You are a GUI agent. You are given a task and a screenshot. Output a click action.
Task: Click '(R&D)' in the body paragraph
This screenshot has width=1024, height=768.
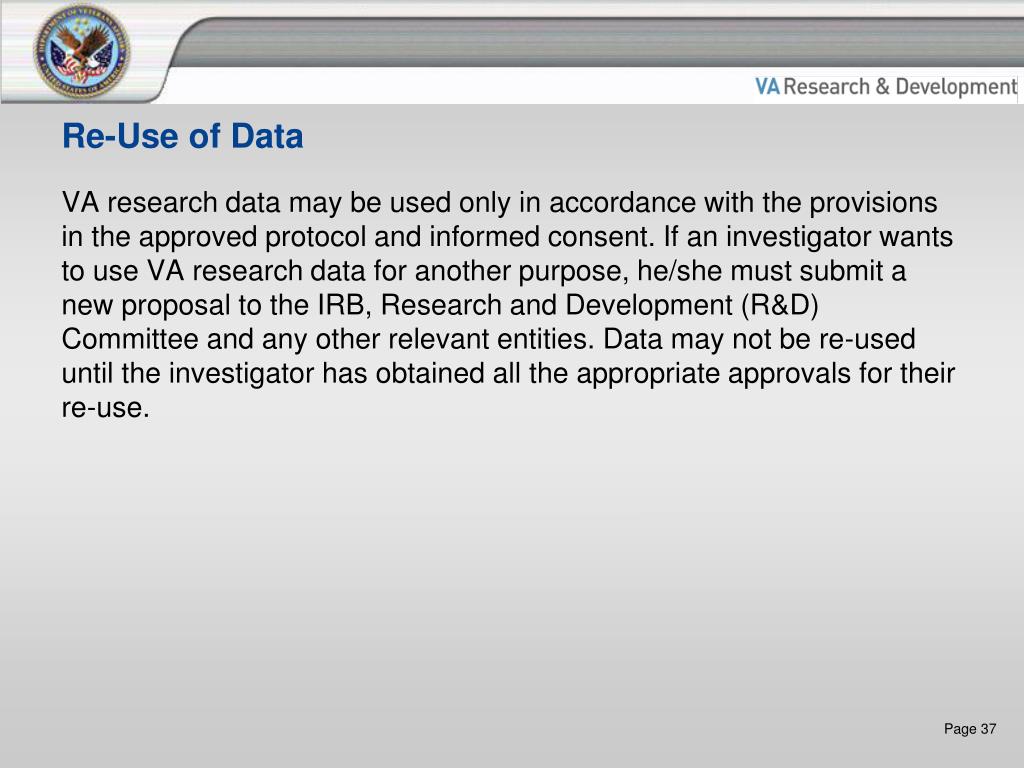(x=780, y=305)
